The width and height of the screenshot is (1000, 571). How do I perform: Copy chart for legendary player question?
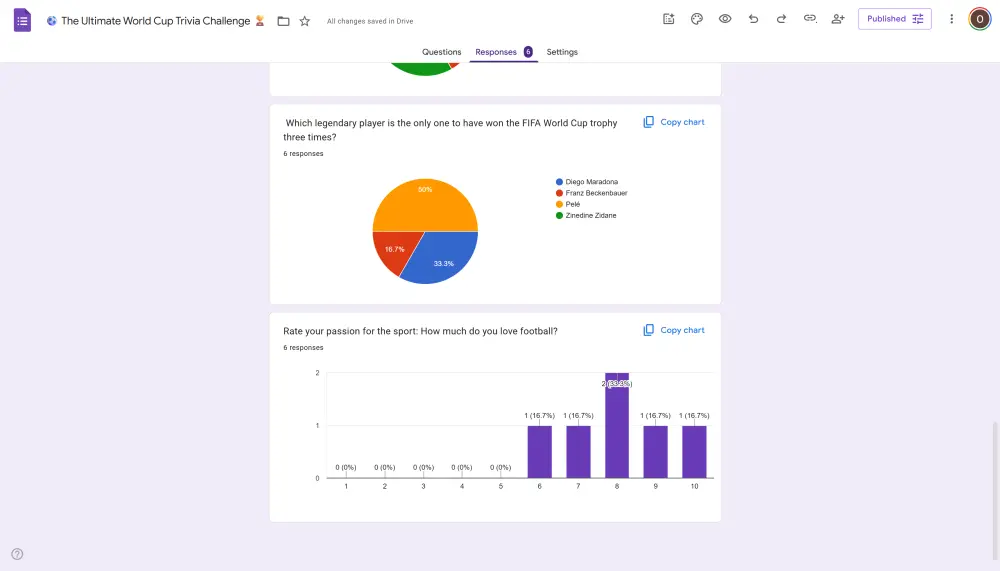pyautogui.click(x=673, y=122)
